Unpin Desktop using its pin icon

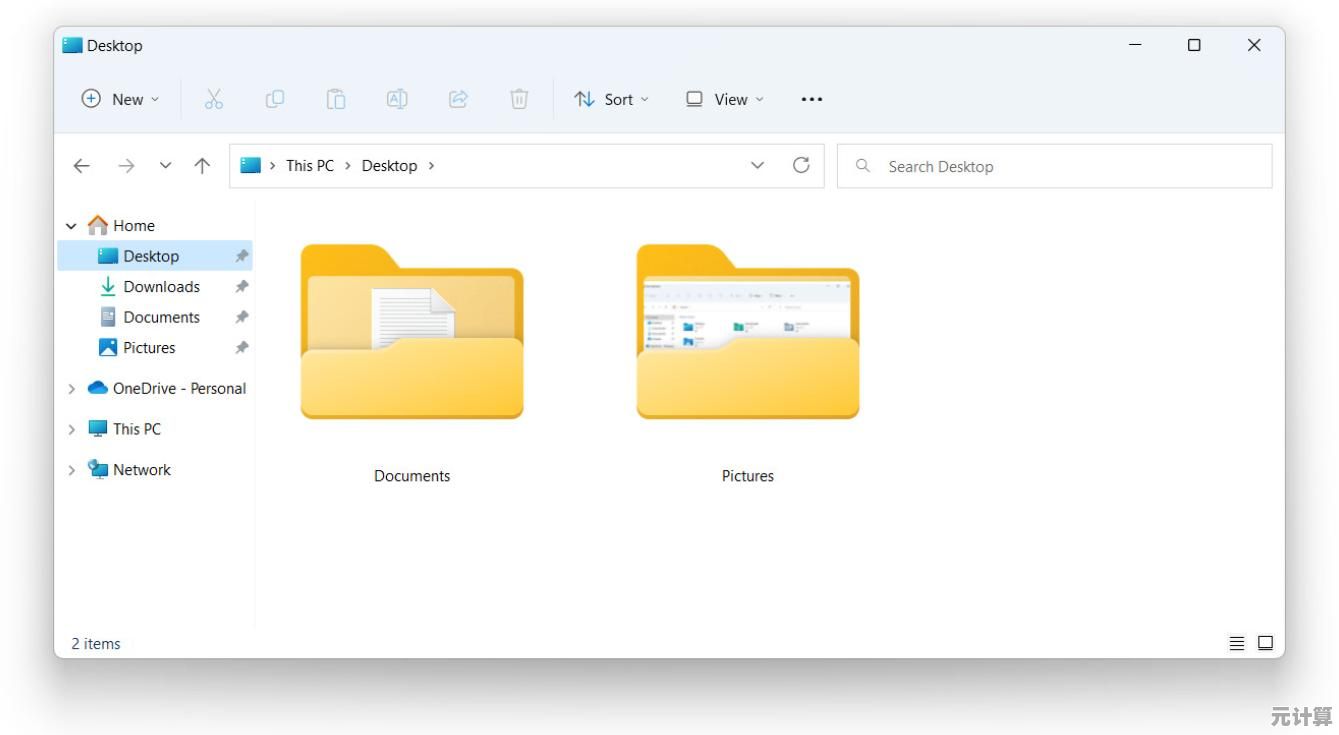241,256
